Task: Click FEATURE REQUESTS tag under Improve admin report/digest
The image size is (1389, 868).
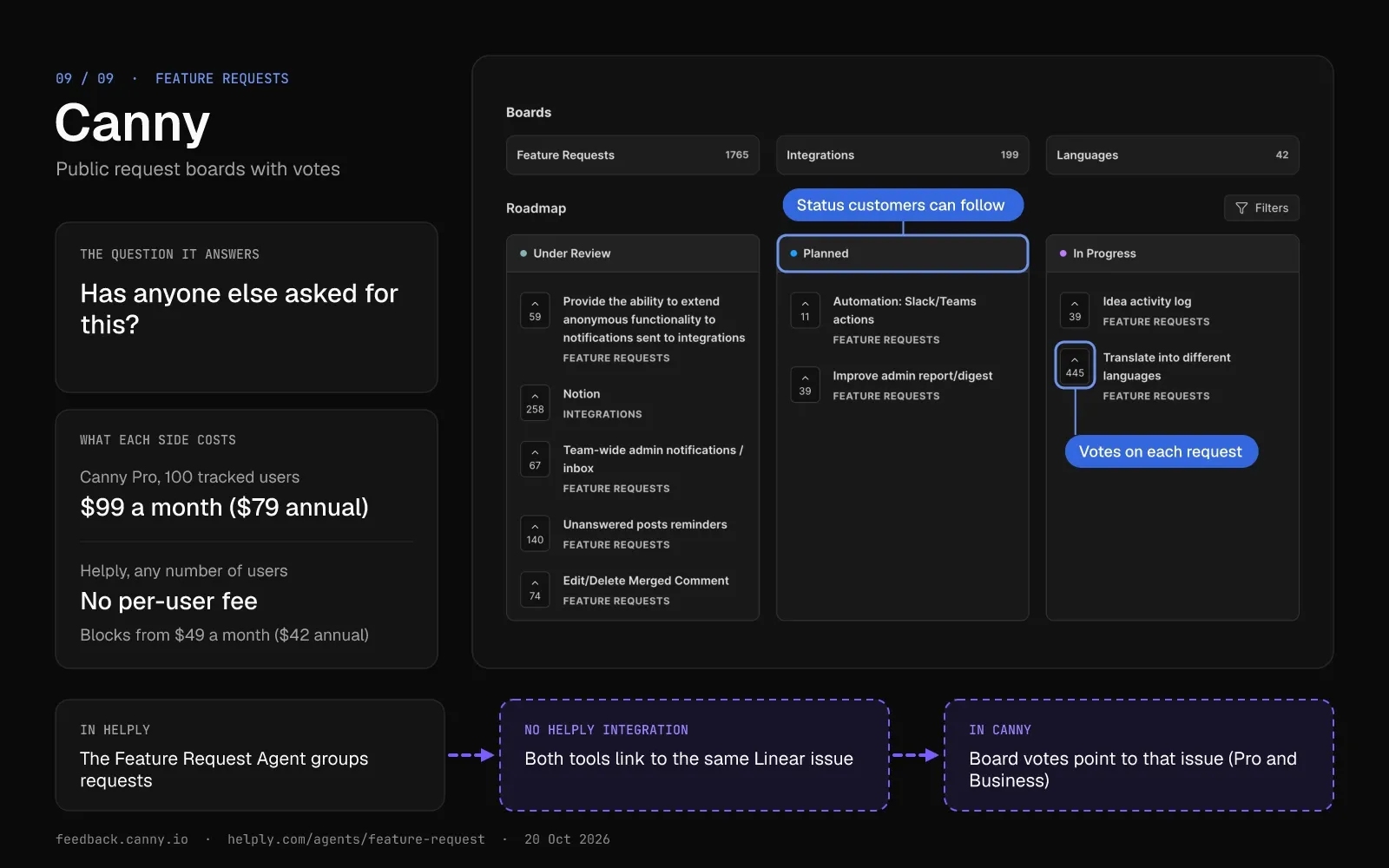Action: click(885, 396)
